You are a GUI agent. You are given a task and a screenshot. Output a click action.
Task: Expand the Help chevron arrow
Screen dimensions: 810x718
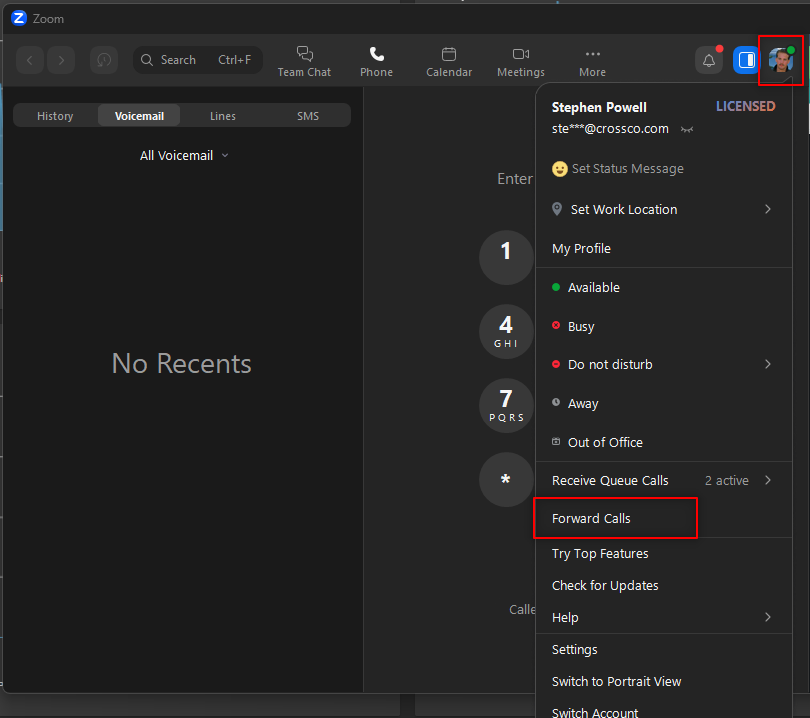(768, 617)
